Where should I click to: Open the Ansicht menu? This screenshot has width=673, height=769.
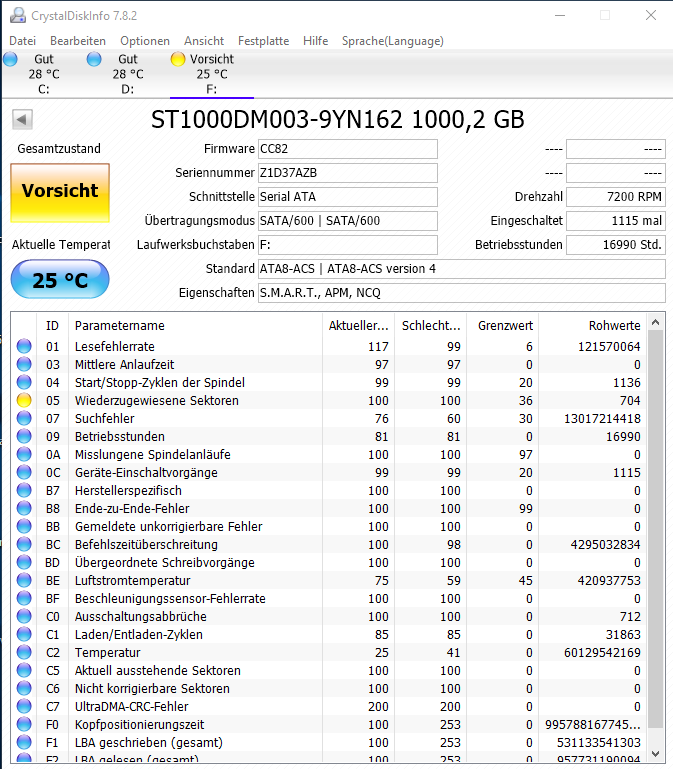click(204, 41)
